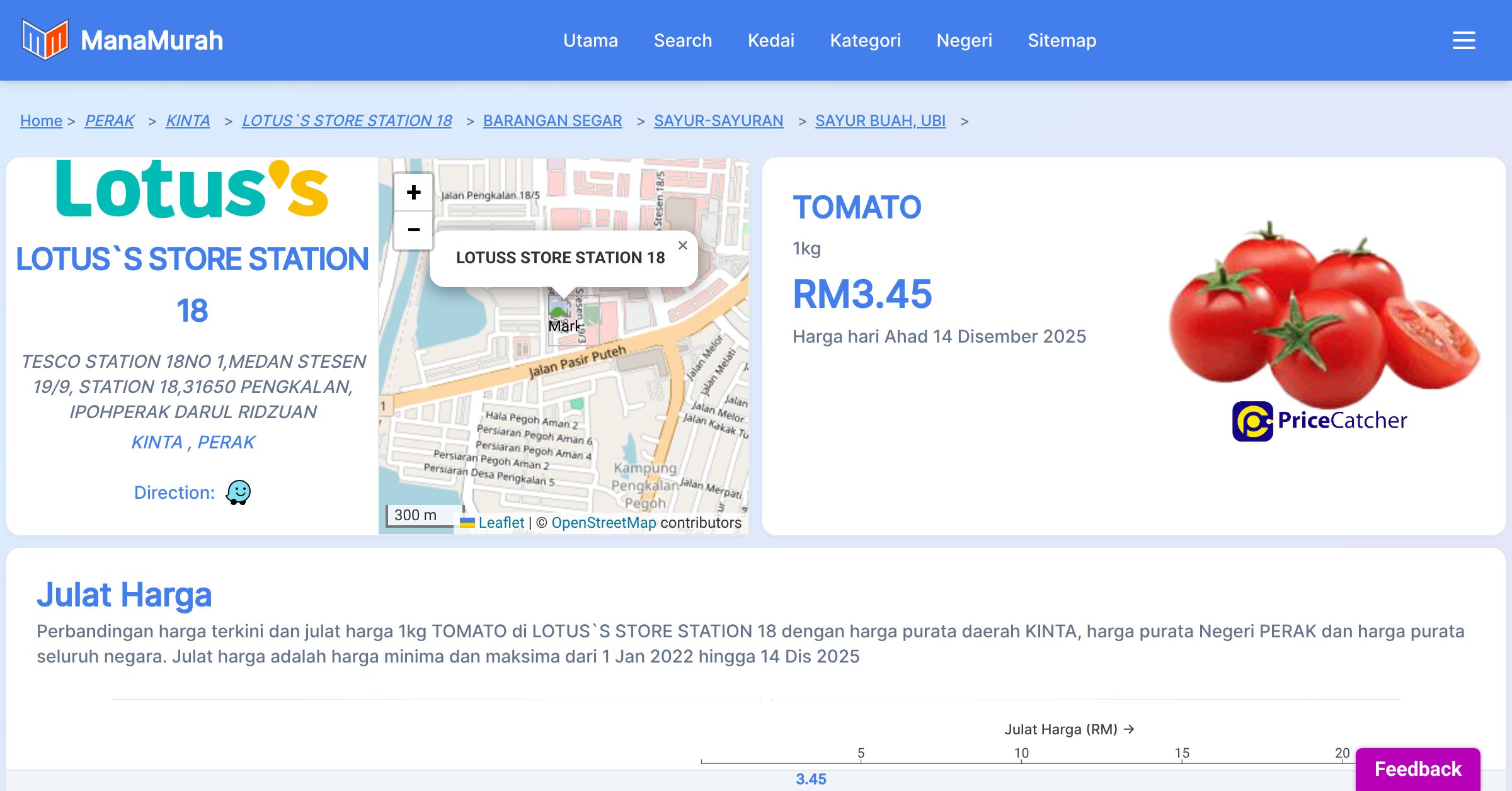The height and width of the screenshot is (791, 1512).
Task: Open the Feedback button
Action: (1417, 768)
